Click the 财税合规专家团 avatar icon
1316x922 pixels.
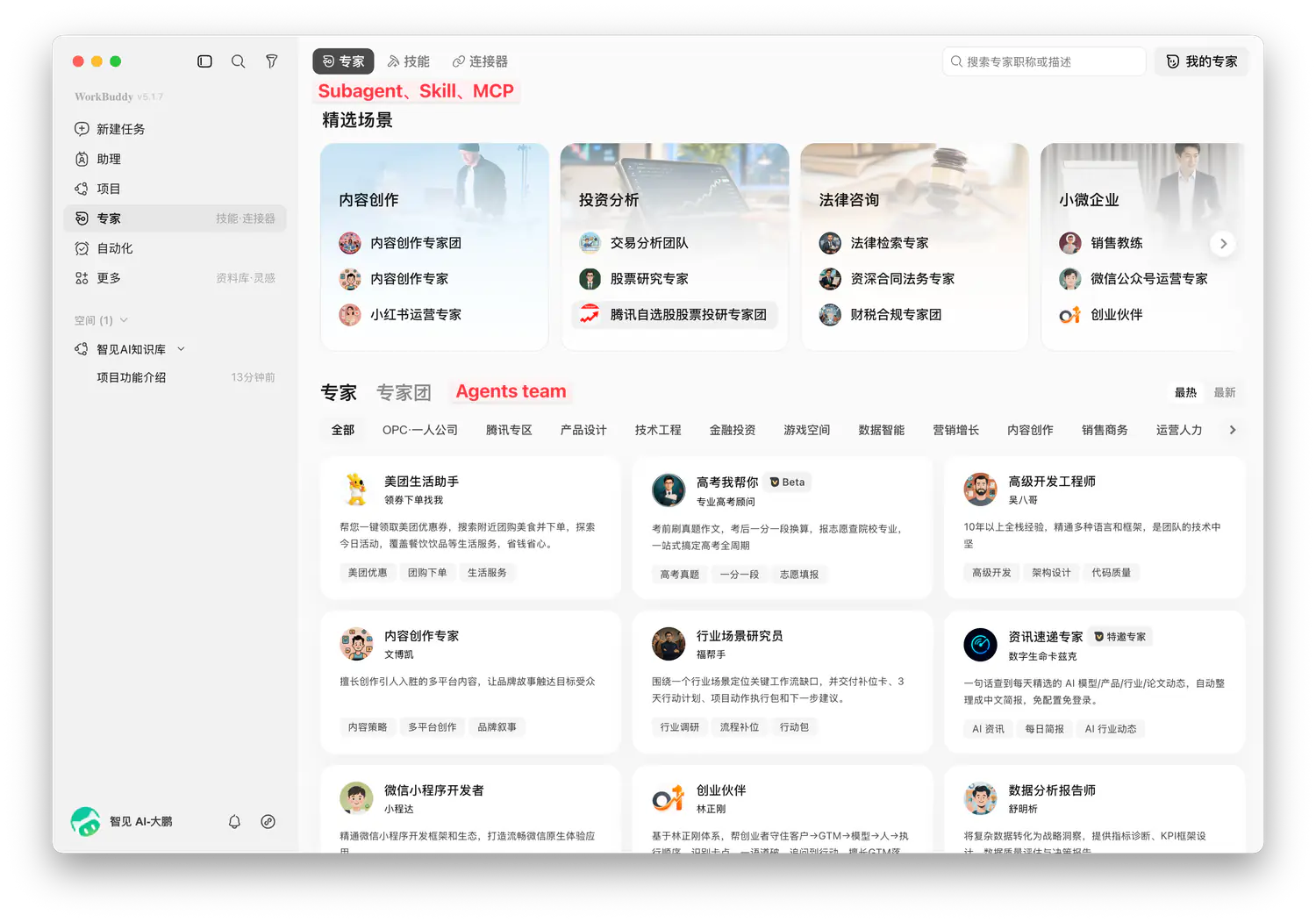tap(830, 315)
